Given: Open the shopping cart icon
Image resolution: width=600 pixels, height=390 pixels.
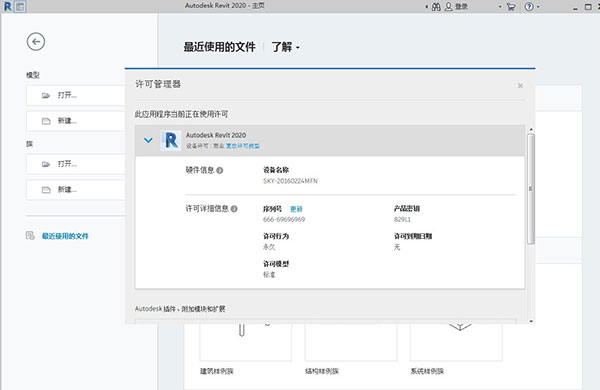Looking at the screenshot, I should tap(511, 7).
